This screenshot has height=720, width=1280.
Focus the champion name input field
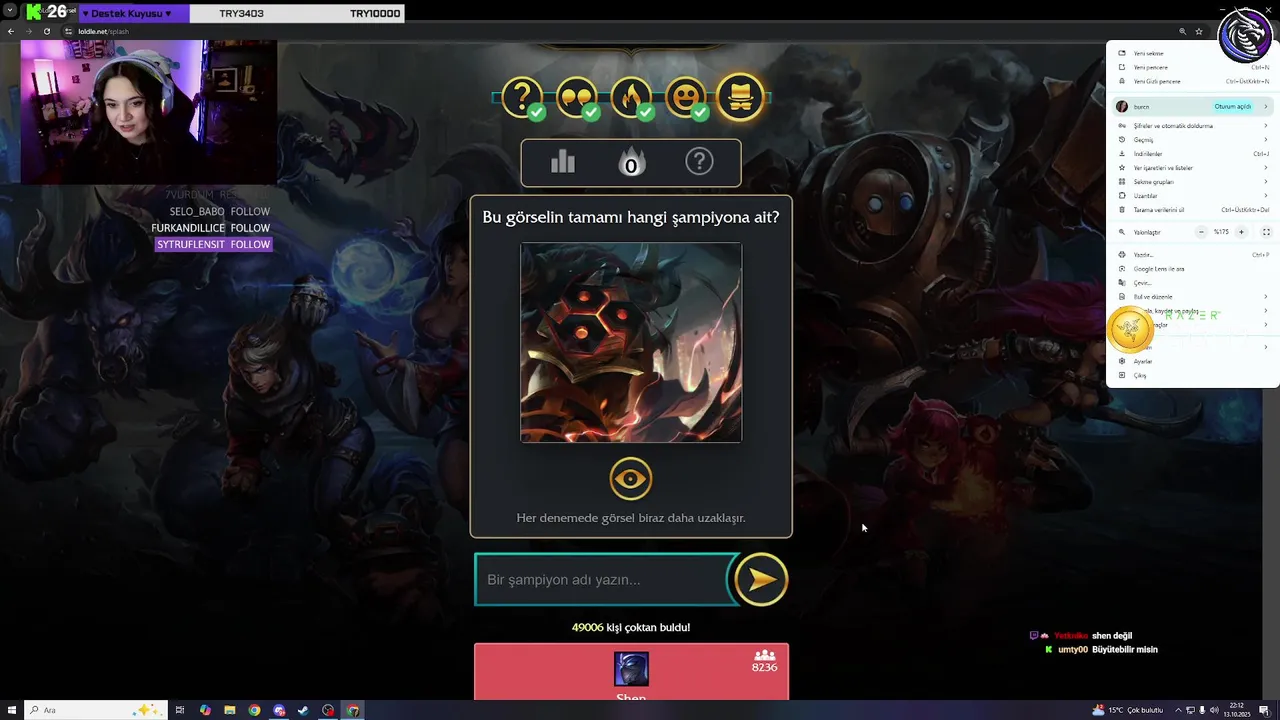(605, 580)
